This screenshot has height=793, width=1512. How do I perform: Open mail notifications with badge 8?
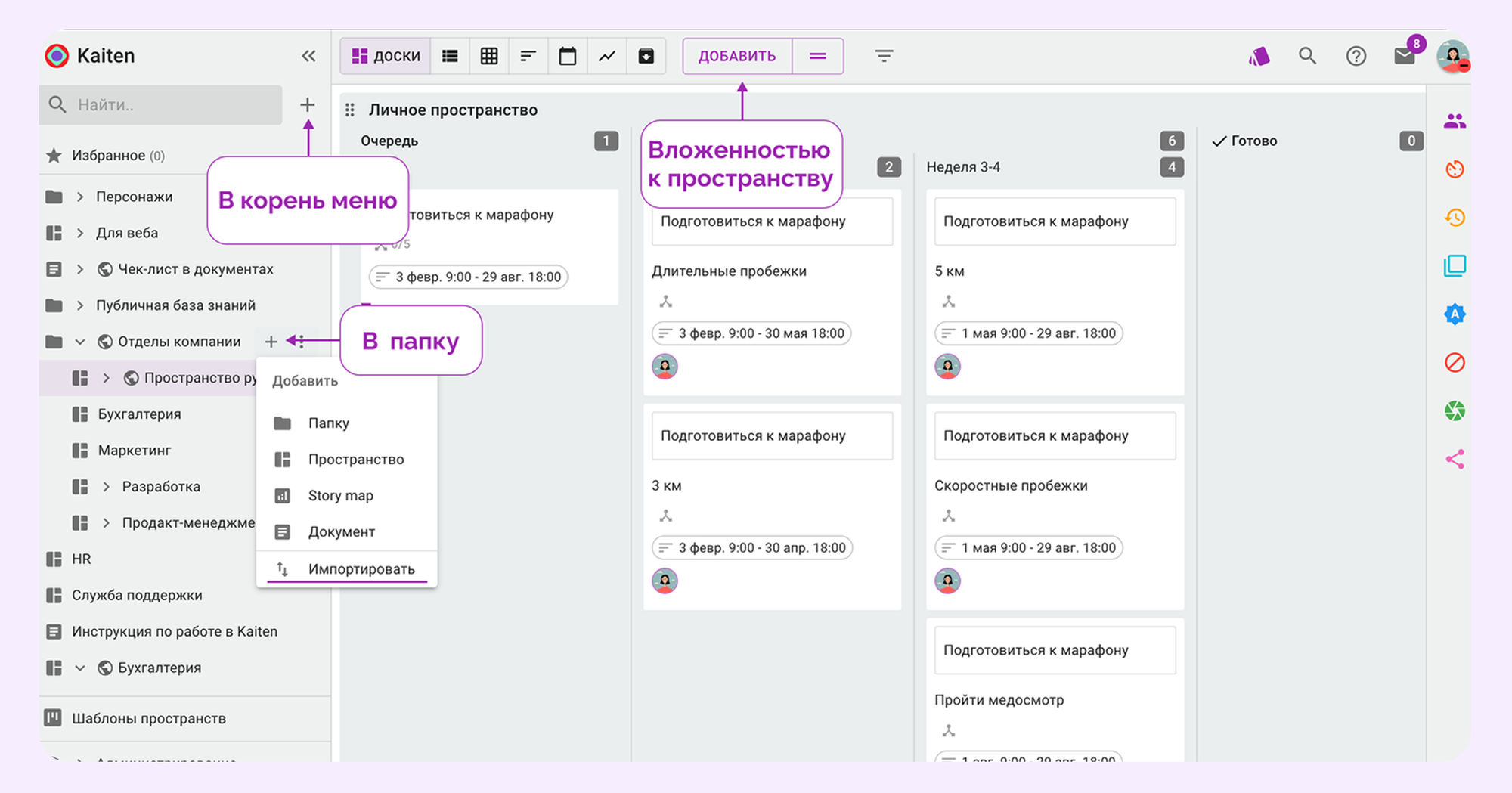click(1404, 56)
